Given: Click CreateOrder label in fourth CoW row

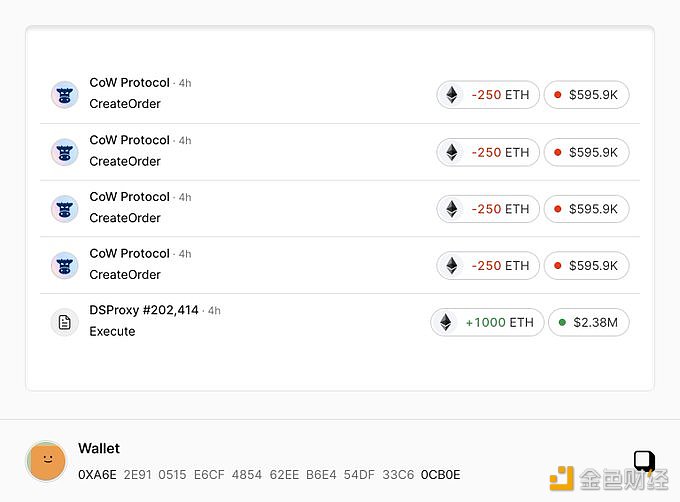Looking at the screenshot, I should pyautogui.click(x=125, y=274).
